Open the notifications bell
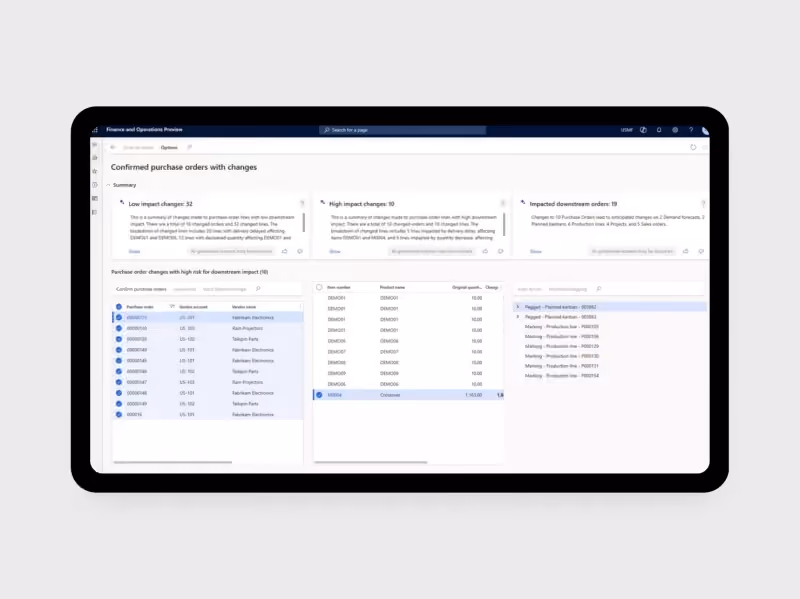The height and width of the screenshot is (599, 800). click(x=659, y=130)
